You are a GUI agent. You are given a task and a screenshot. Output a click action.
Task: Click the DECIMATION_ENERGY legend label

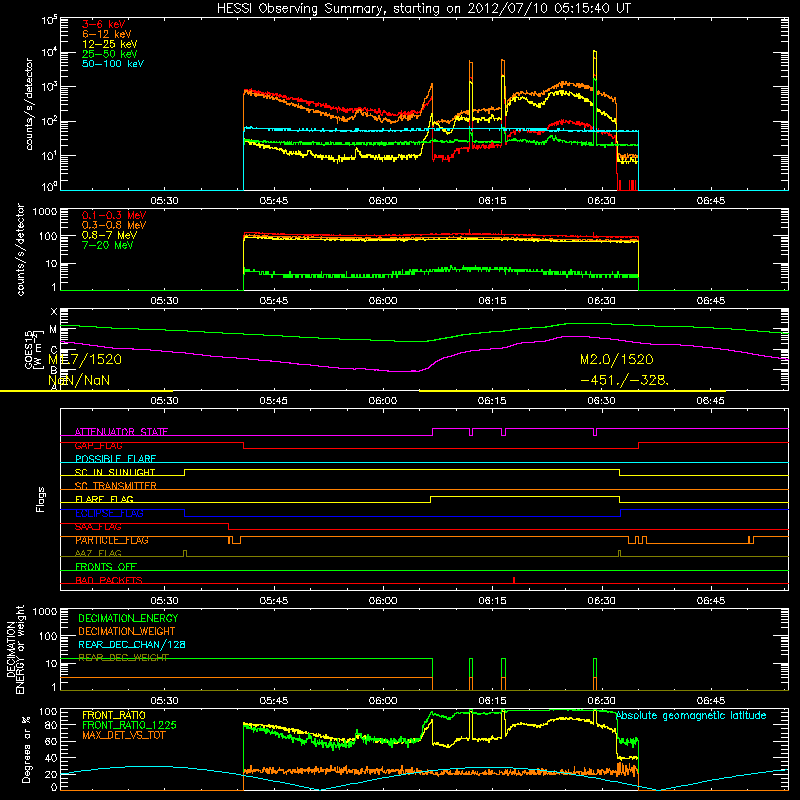click(x=128, y=618)
